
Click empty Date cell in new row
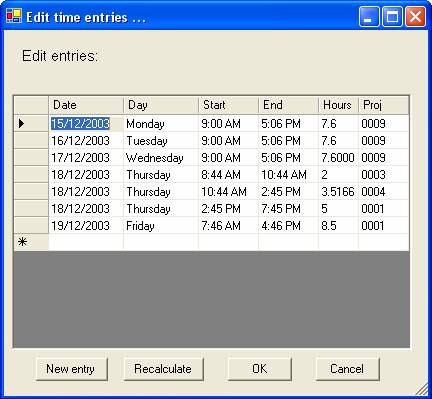[86, 242]
